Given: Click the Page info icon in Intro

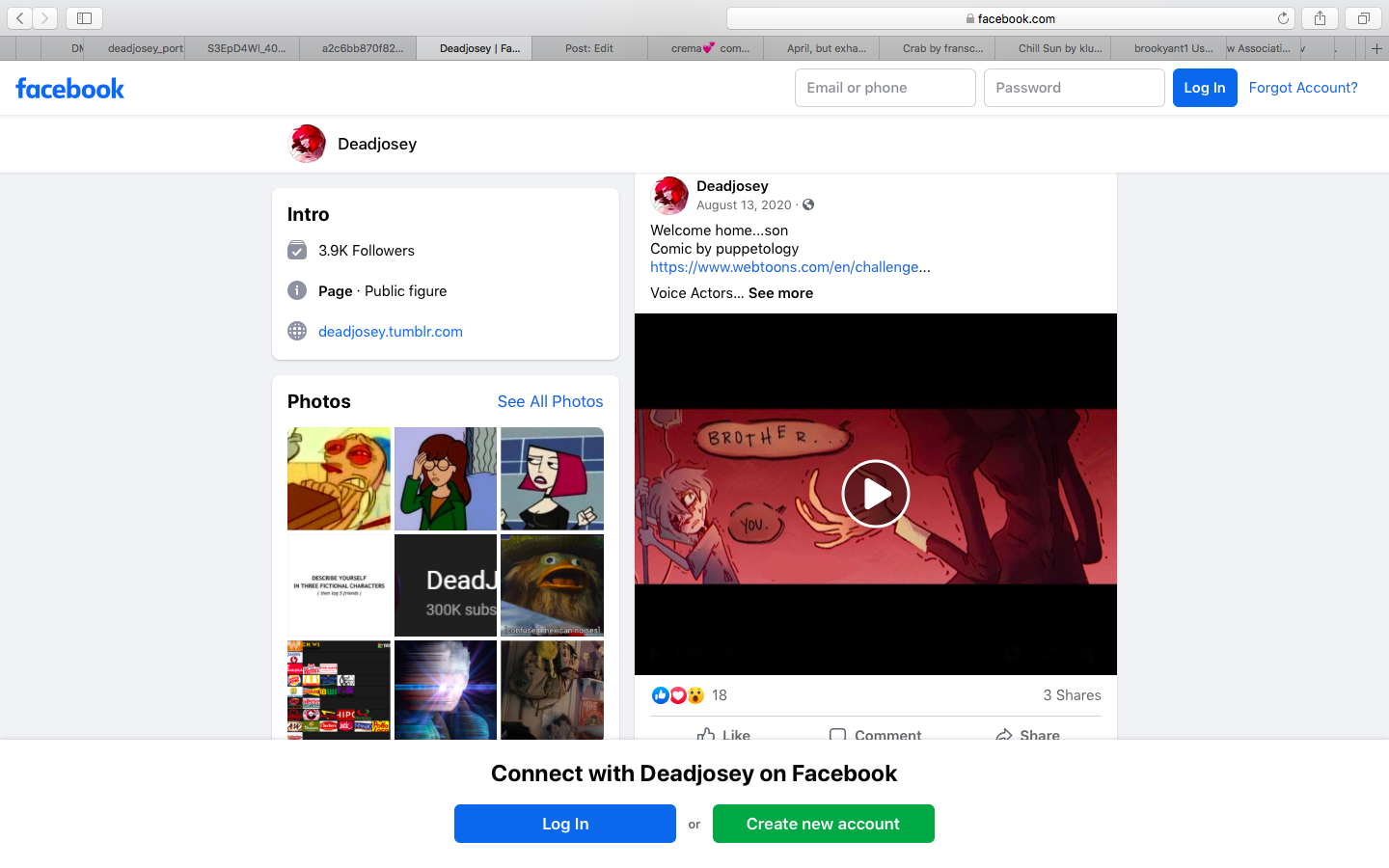Looking at the screenshot, I should coord(297,290).
